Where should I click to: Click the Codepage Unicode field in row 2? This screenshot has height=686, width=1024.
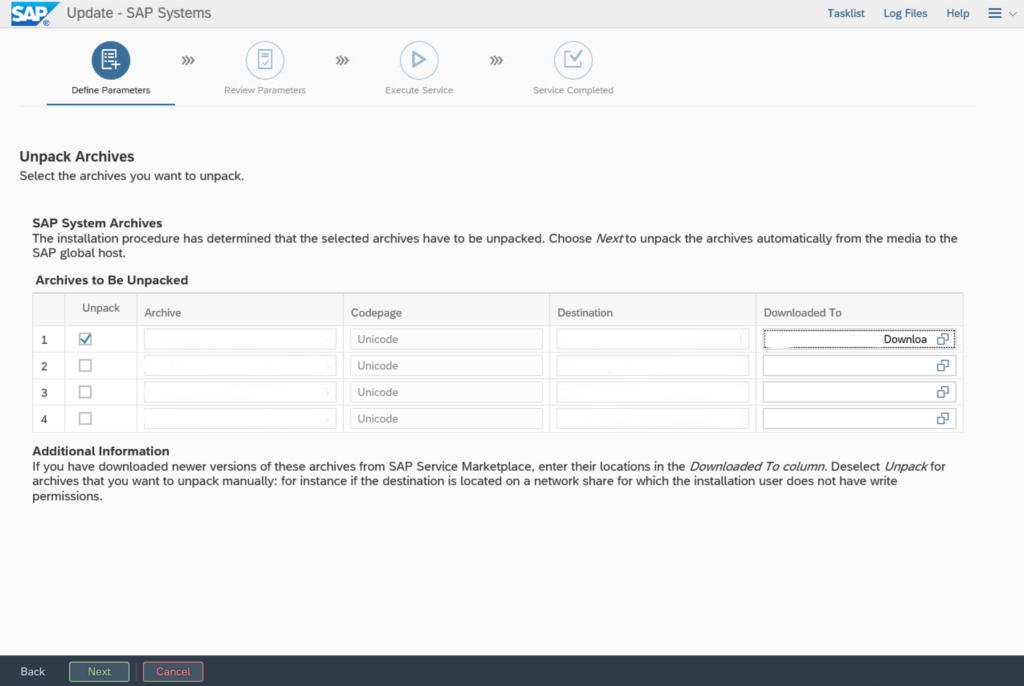pos(446,366)
